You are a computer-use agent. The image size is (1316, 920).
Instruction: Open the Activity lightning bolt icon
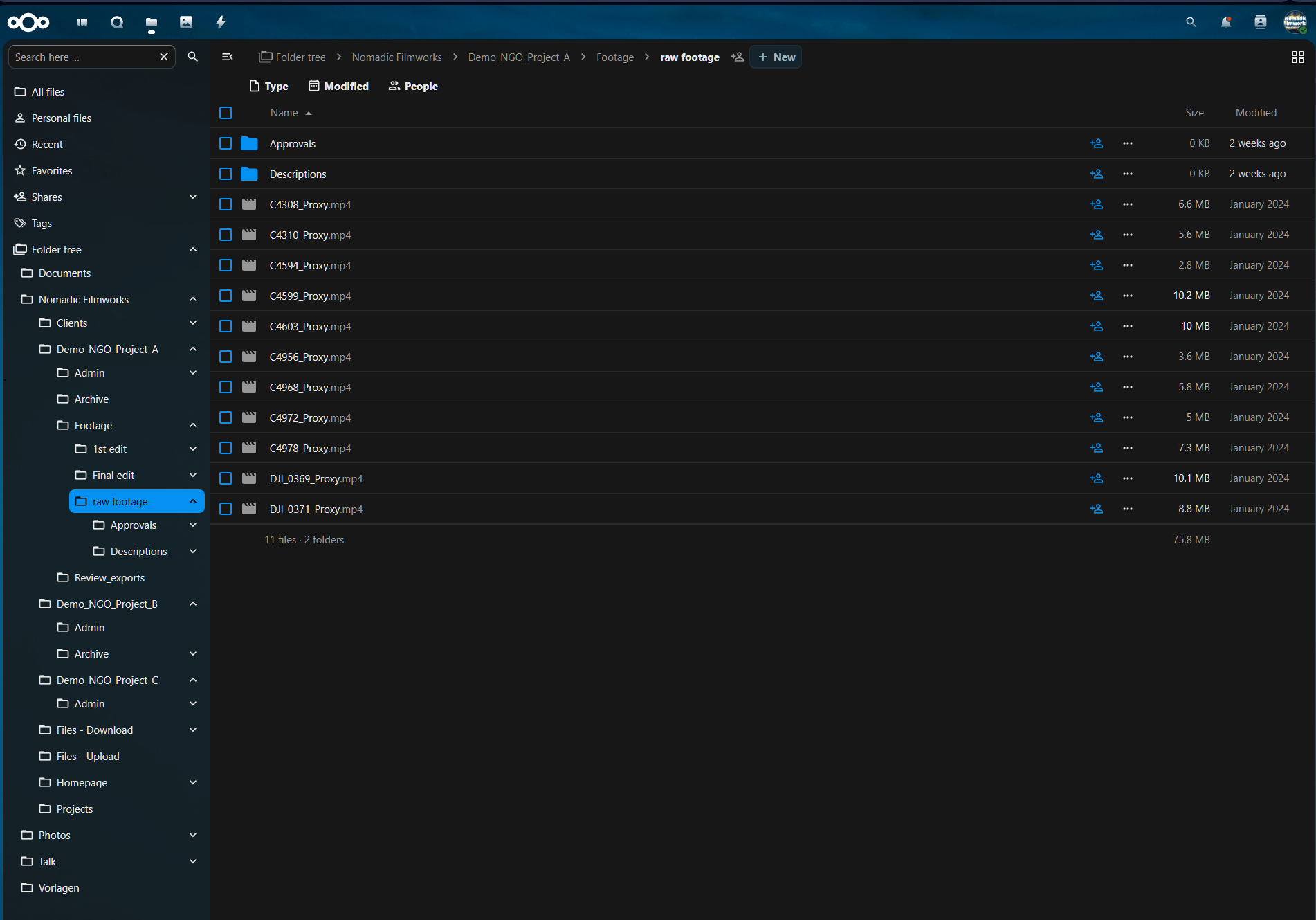221,22
